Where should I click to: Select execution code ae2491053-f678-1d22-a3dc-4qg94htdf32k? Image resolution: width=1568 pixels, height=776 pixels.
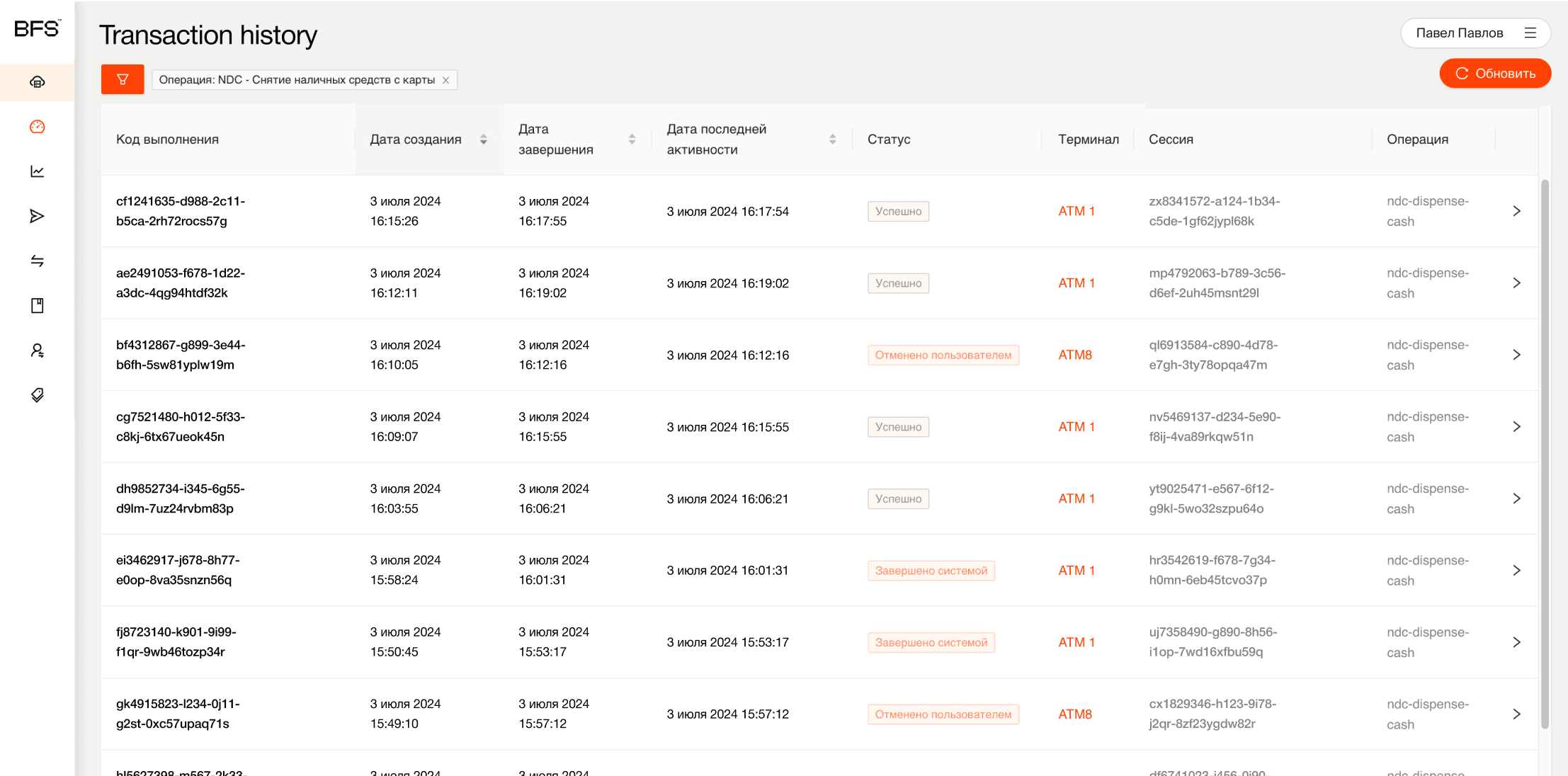click(181, 283)
